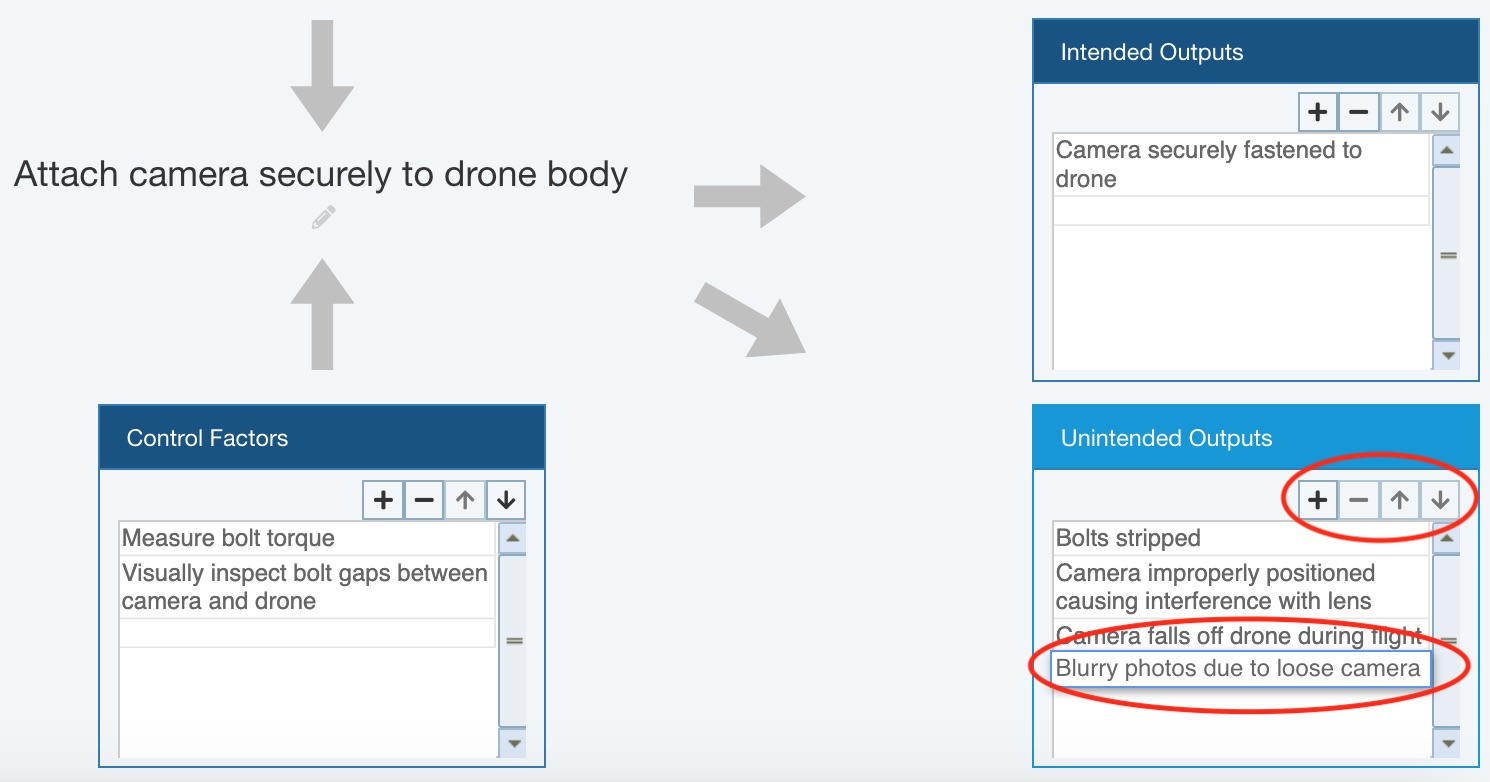1490x782 pixels.
Task: Move Control Factors item down
Action: [506, 500]
